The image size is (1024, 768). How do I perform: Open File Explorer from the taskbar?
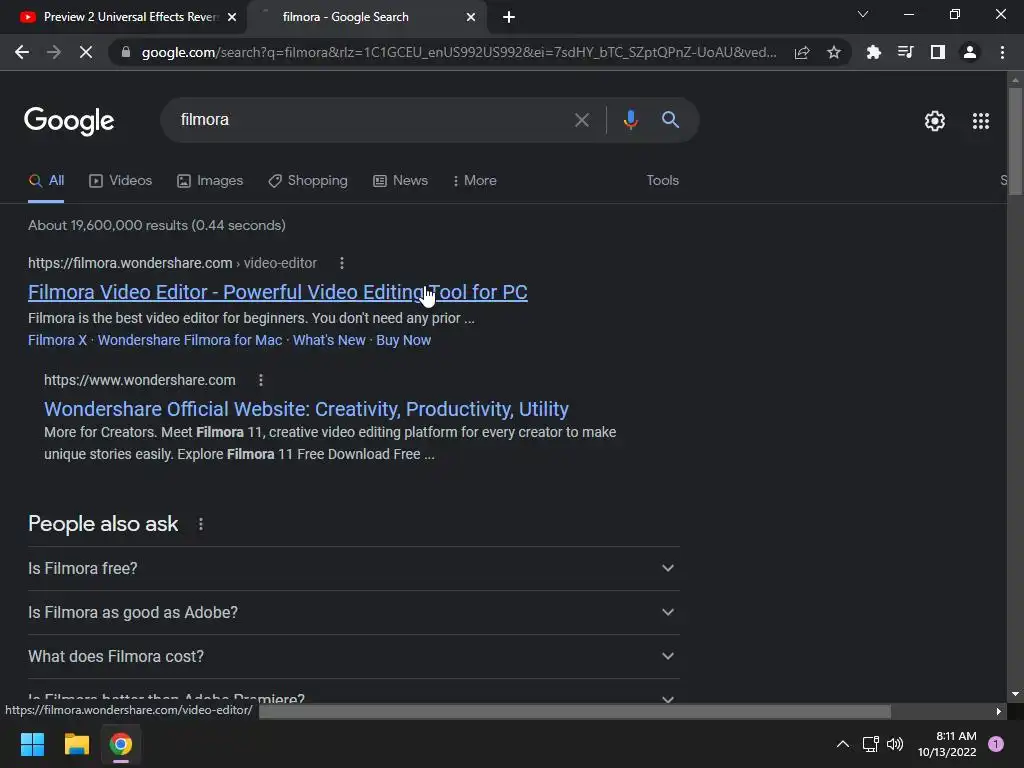pos(76,744)
